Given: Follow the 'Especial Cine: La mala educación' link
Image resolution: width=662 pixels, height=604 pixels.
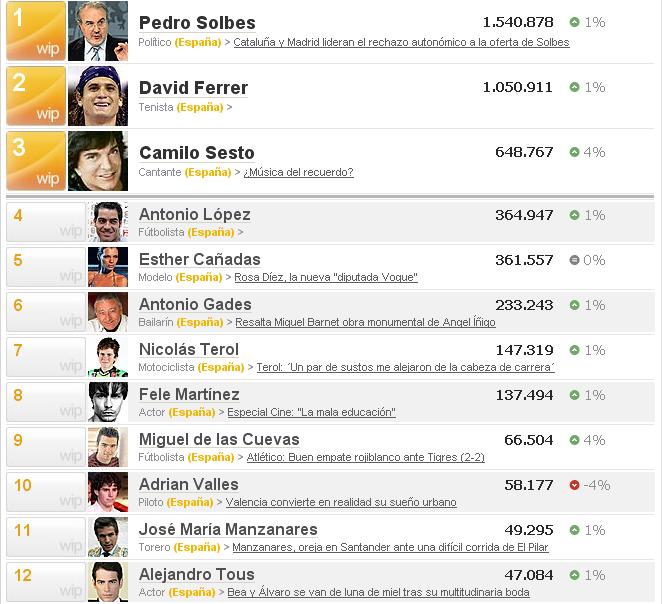Looking at the screenshot, I should point(311,412).
